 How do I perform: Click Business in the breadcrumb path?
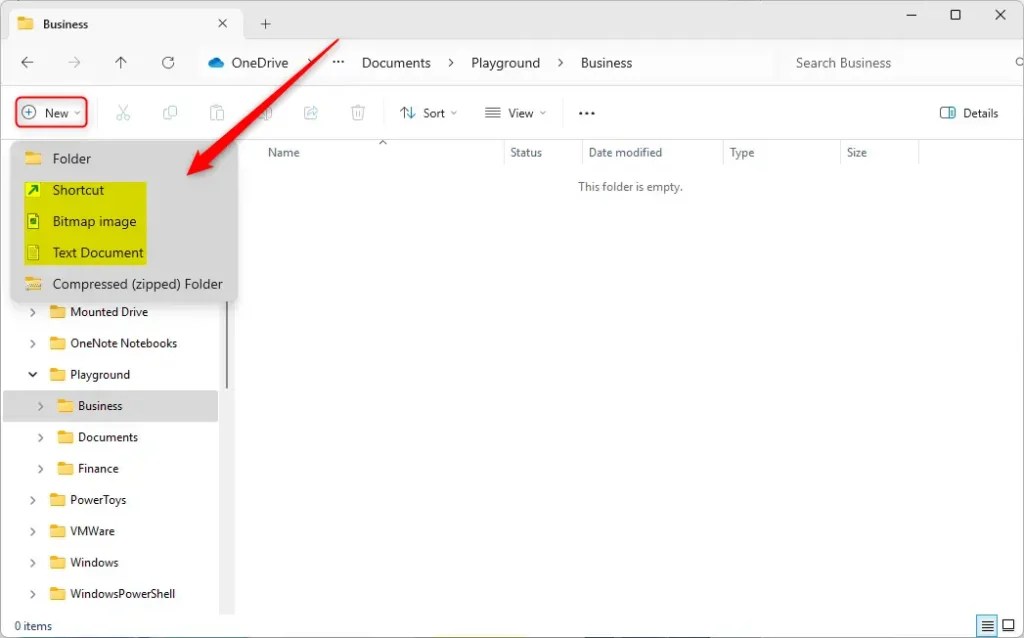pos(607,63)
